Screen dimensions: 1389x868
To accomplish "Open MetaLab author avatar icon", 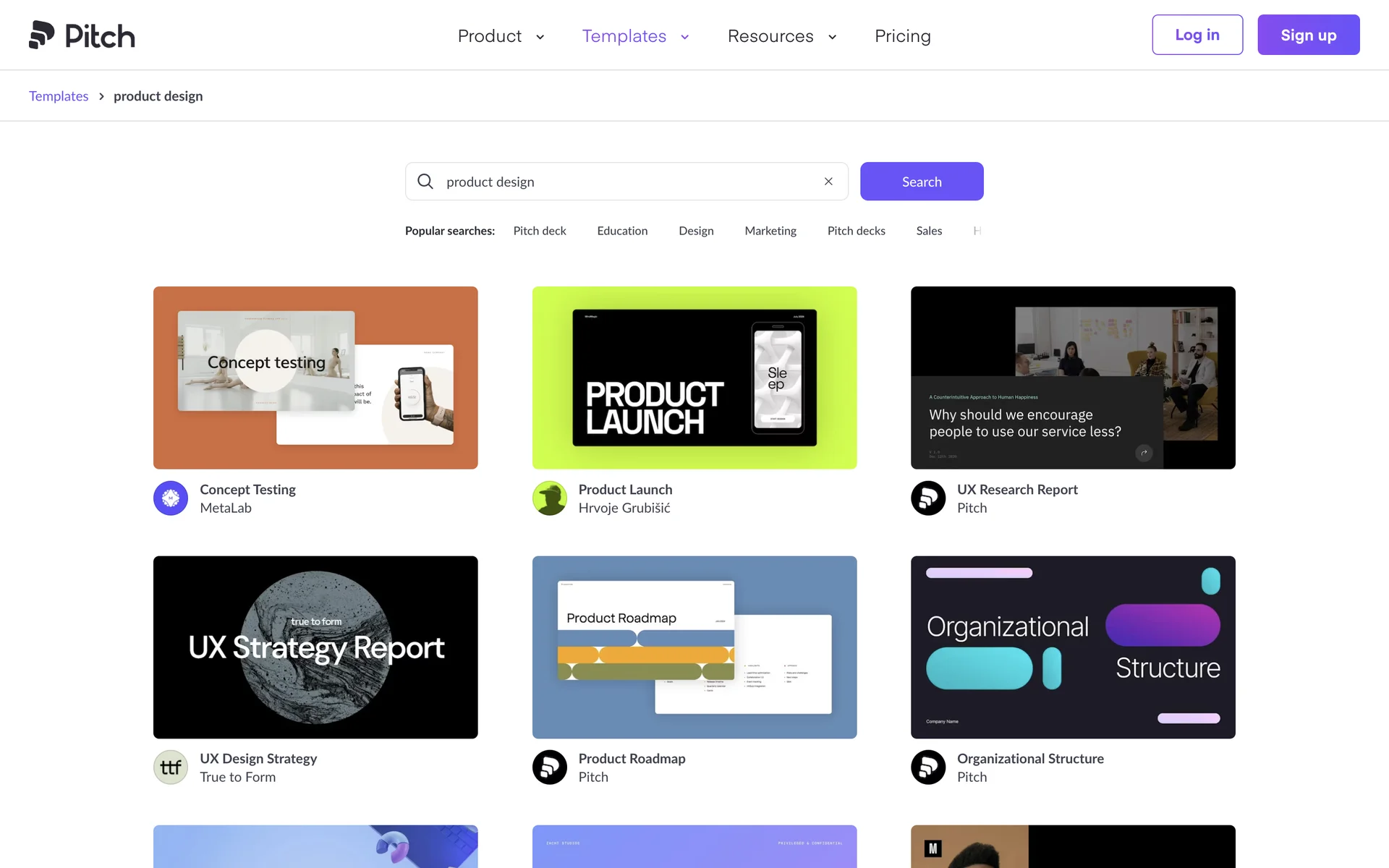I will (x=171, y=498).
